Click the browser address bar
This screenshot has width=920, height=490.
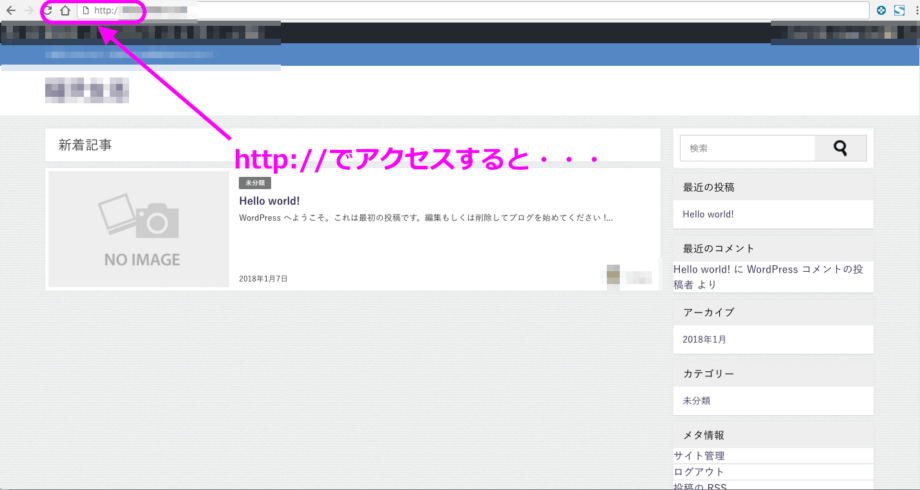point(480,10)
